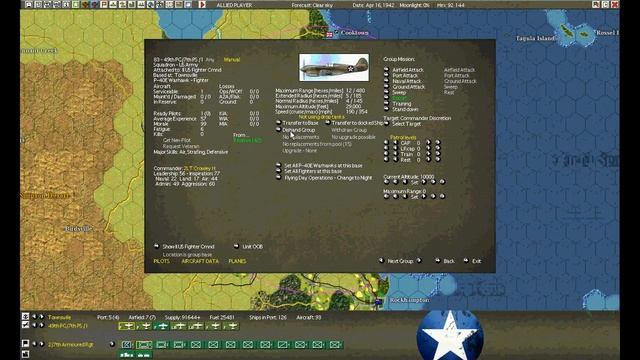Decrease CAP level with the inner left arrow
The width and height of the screenshot is (640, 360).
(x=395, y=143)
